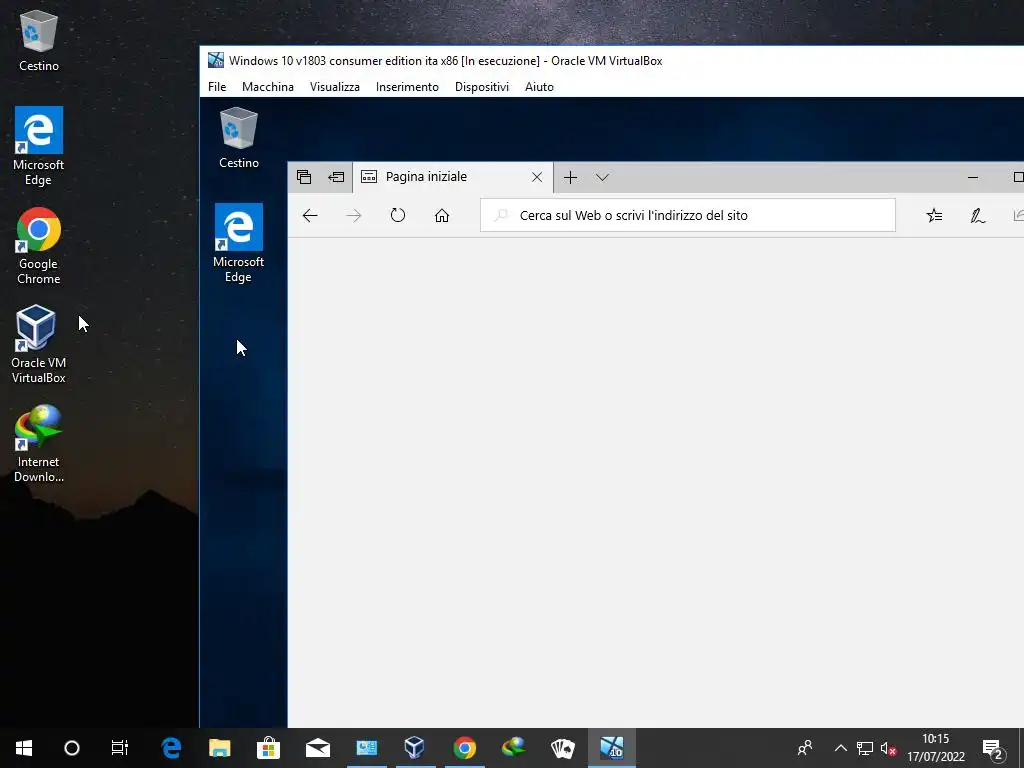The height and width of the screenshot is (768, 1024).
Task: Open the Windows Start menu
Action: click(24, 748)
